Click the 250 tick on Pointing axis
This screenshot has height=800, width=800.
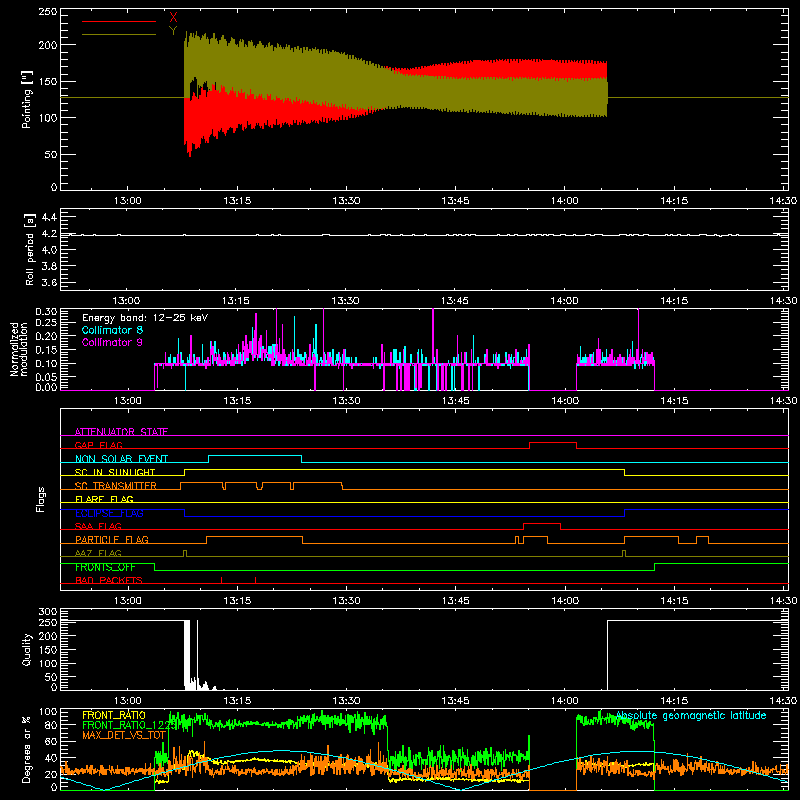(47, 12)
